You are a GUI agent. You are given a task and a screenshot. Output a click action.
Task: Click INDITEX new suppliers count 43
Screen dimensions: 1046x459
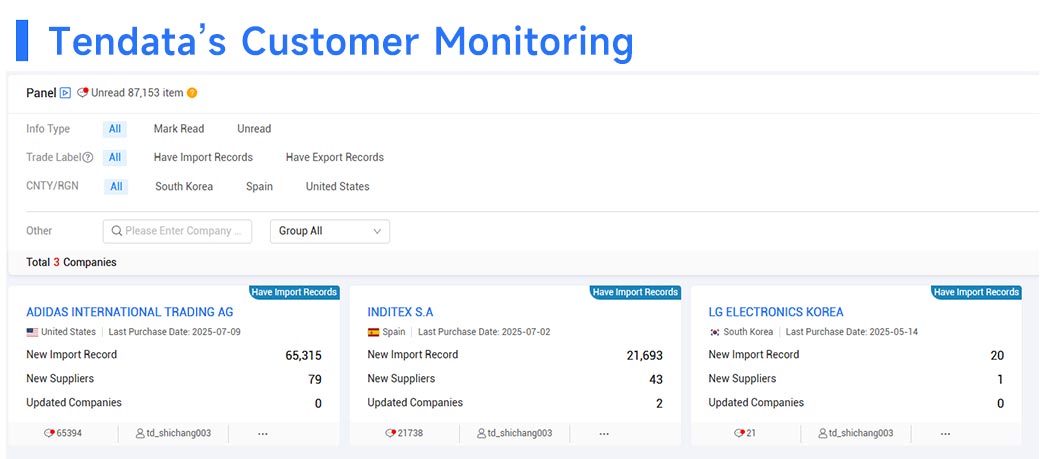[x=656, y=380]
